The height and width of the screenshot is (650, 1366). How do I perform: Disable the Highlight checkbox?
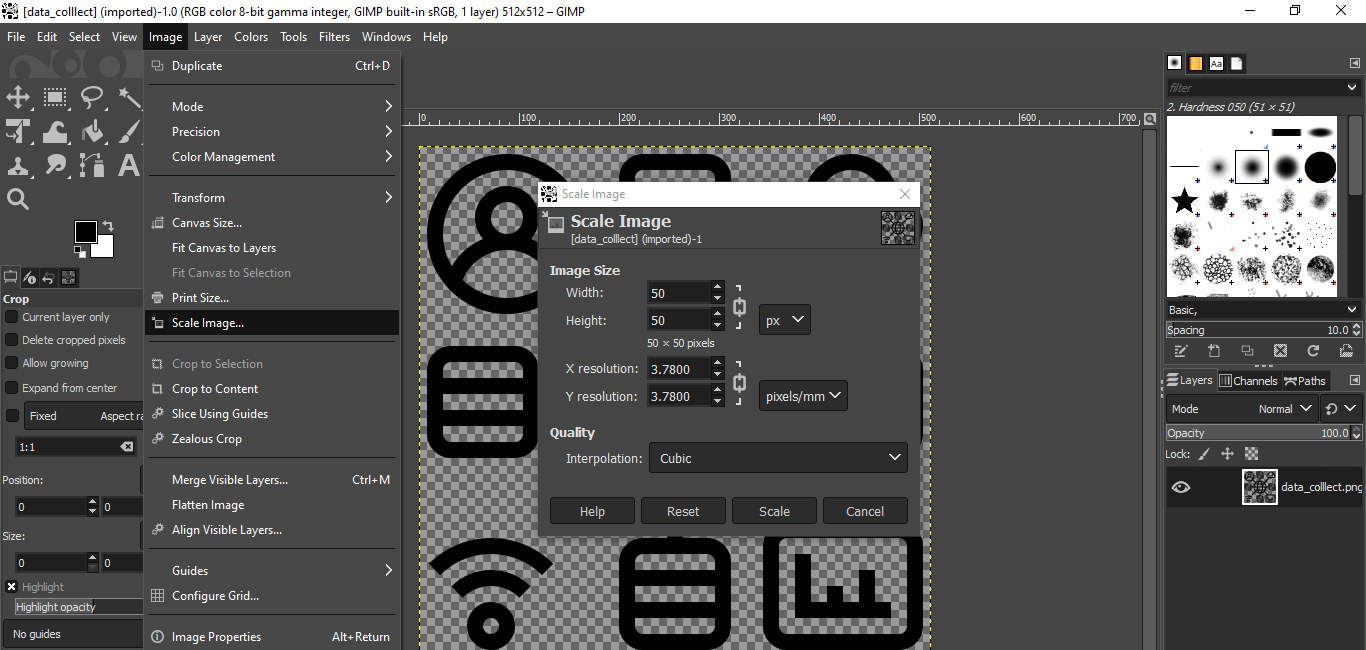click(x=12, y=587)
